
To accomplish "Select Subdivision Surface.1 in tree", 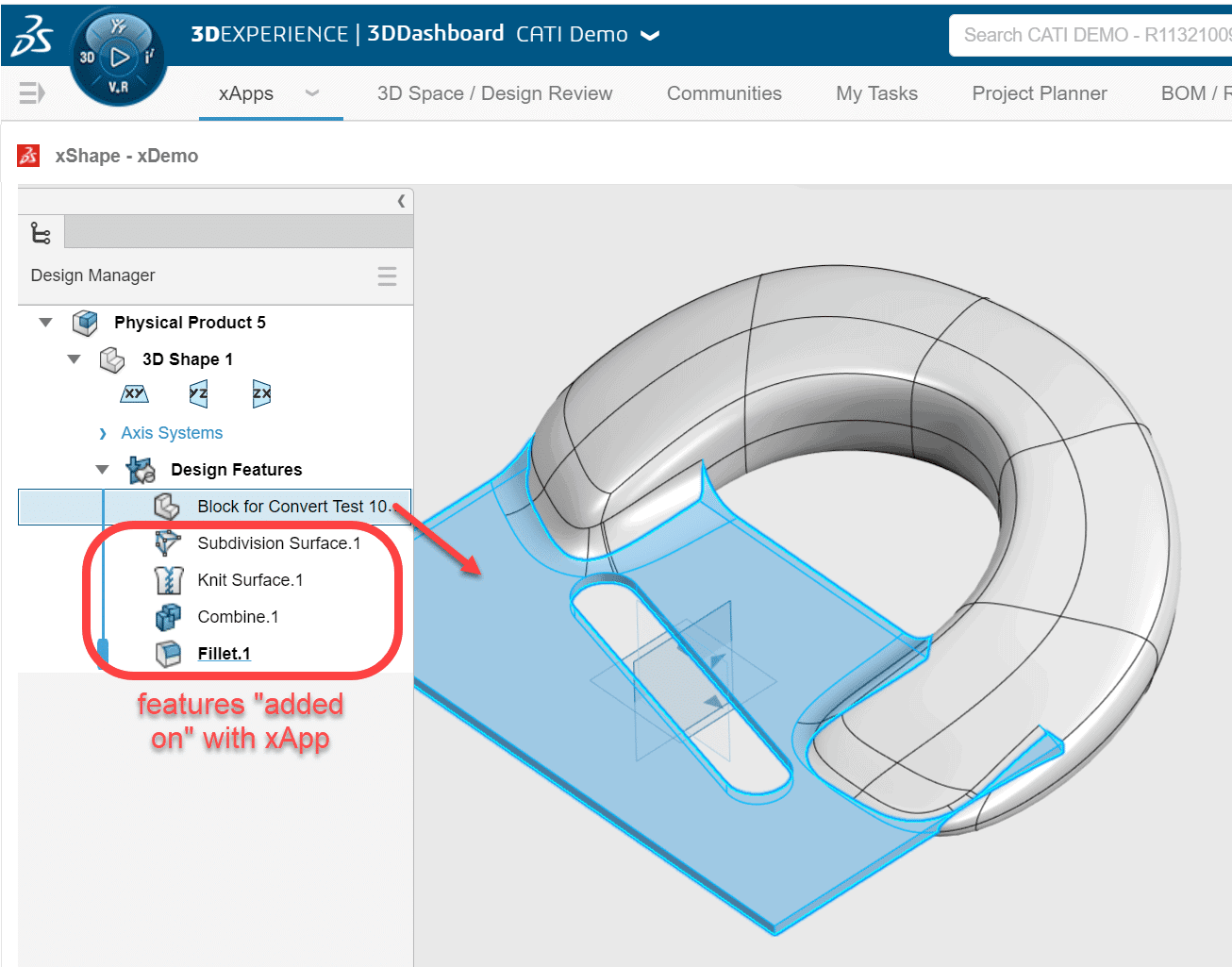I will tap(279, 543).
